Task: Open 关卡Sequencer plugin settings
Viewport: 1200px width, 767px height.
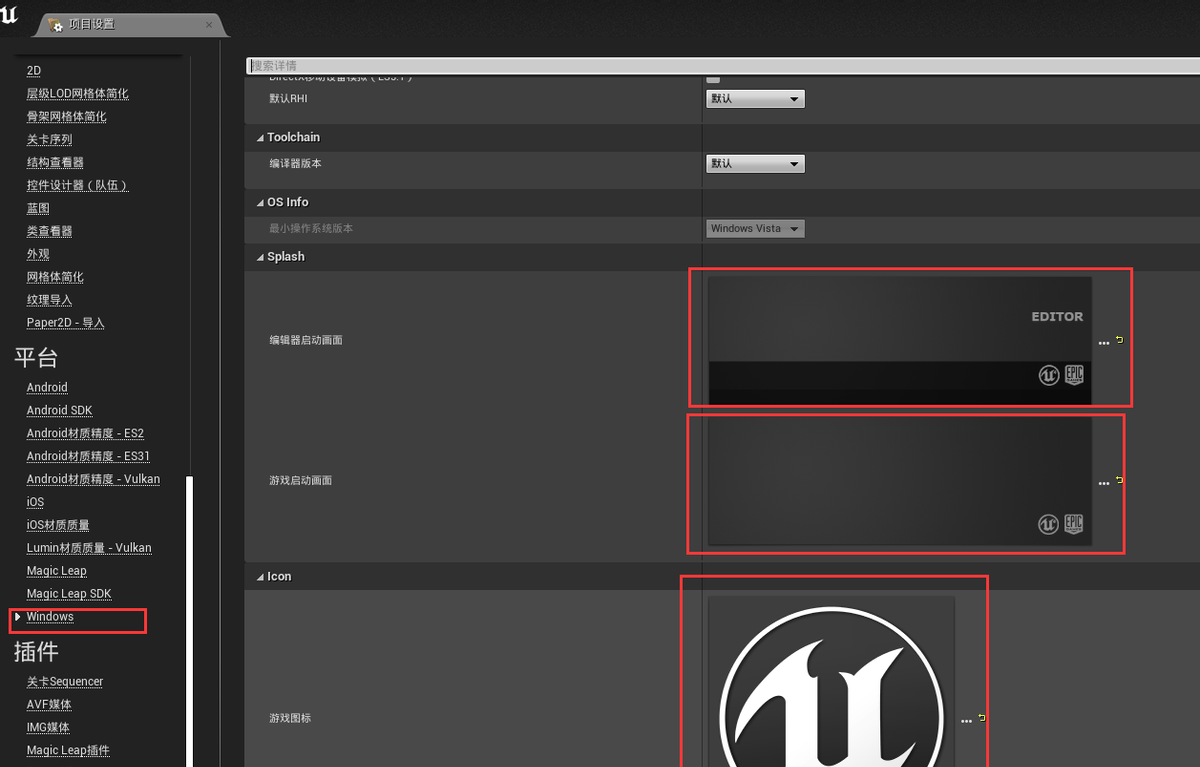Action: pos(65,682)
